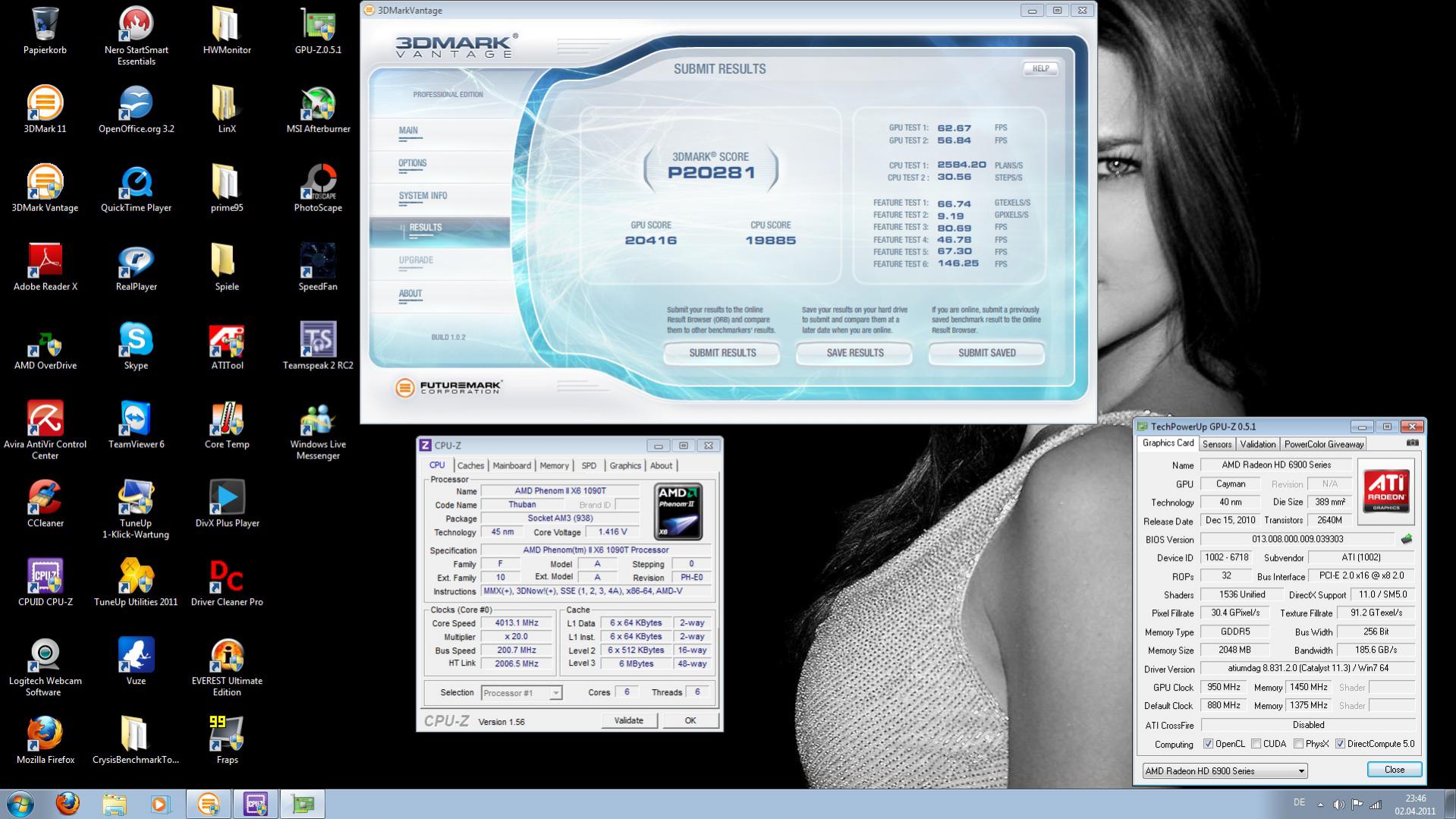1456x819 pixels.
Task: Open Windows Explorer from taskbar
Action: click(x=115, y=804)
